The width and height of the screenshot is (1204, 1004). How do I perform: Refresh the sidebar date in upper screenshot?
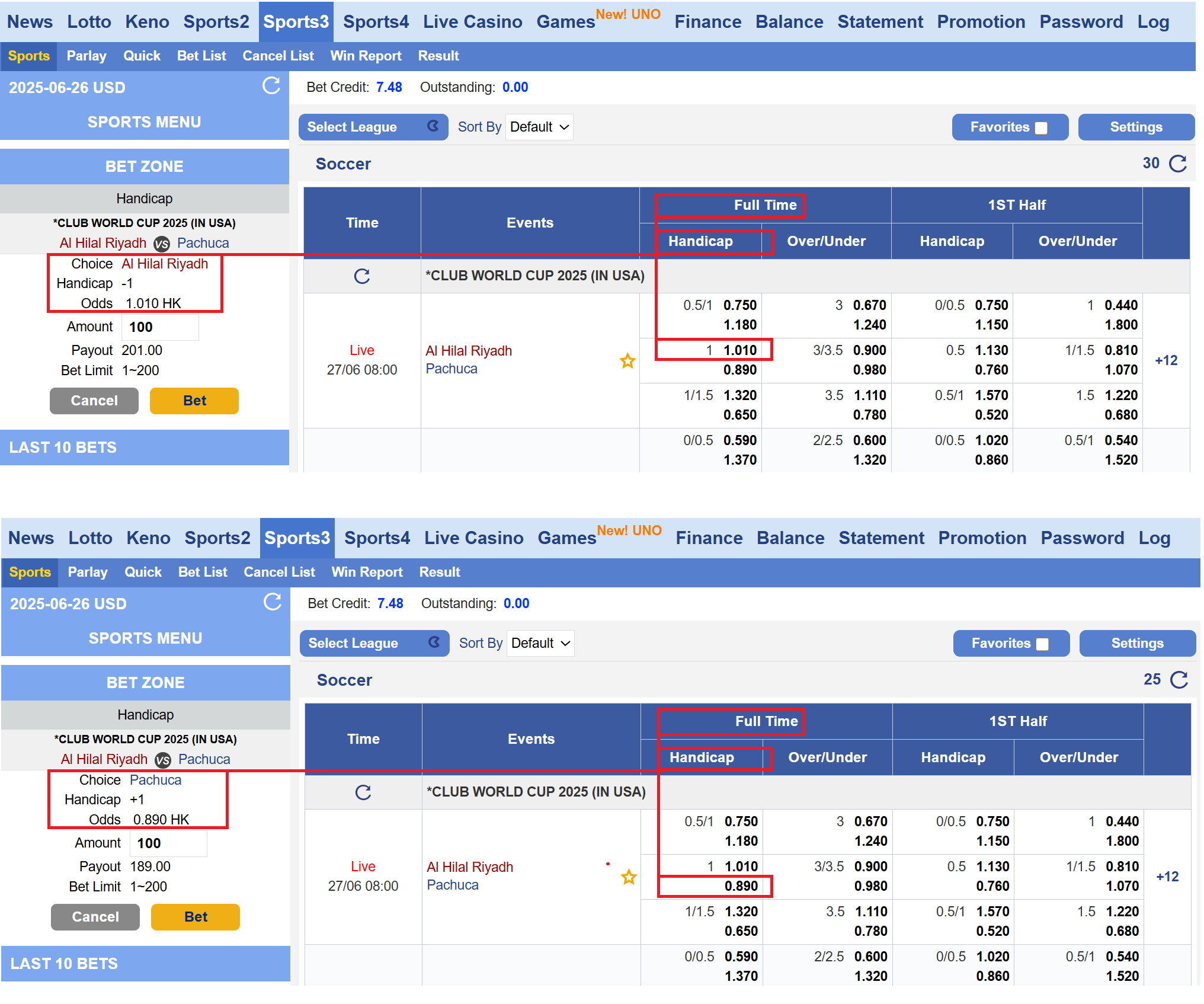[x=271, y=86]
